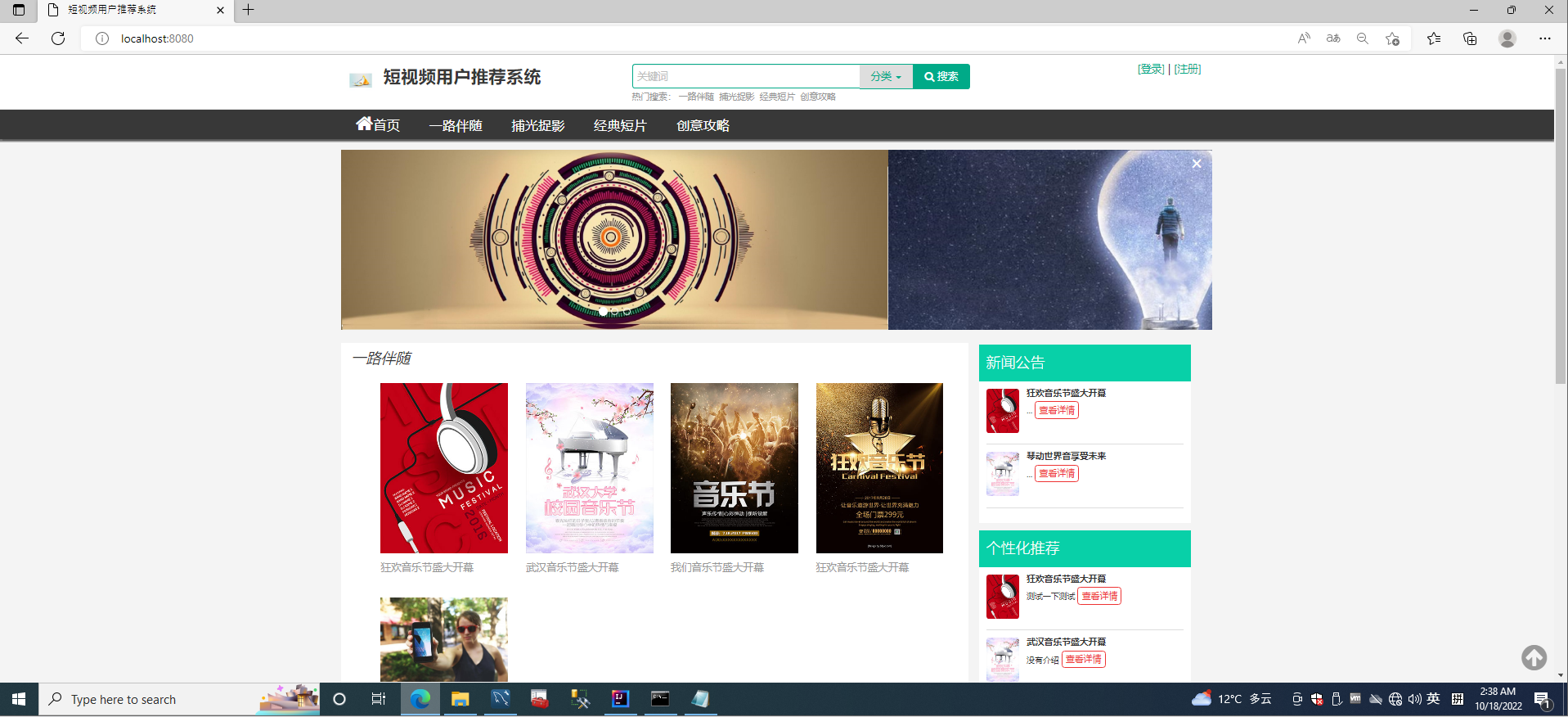Viewport: 1568px width, 717px height.
Task: Open the IntelliJ IDEA taskbar icon
Action: [620, 699]
